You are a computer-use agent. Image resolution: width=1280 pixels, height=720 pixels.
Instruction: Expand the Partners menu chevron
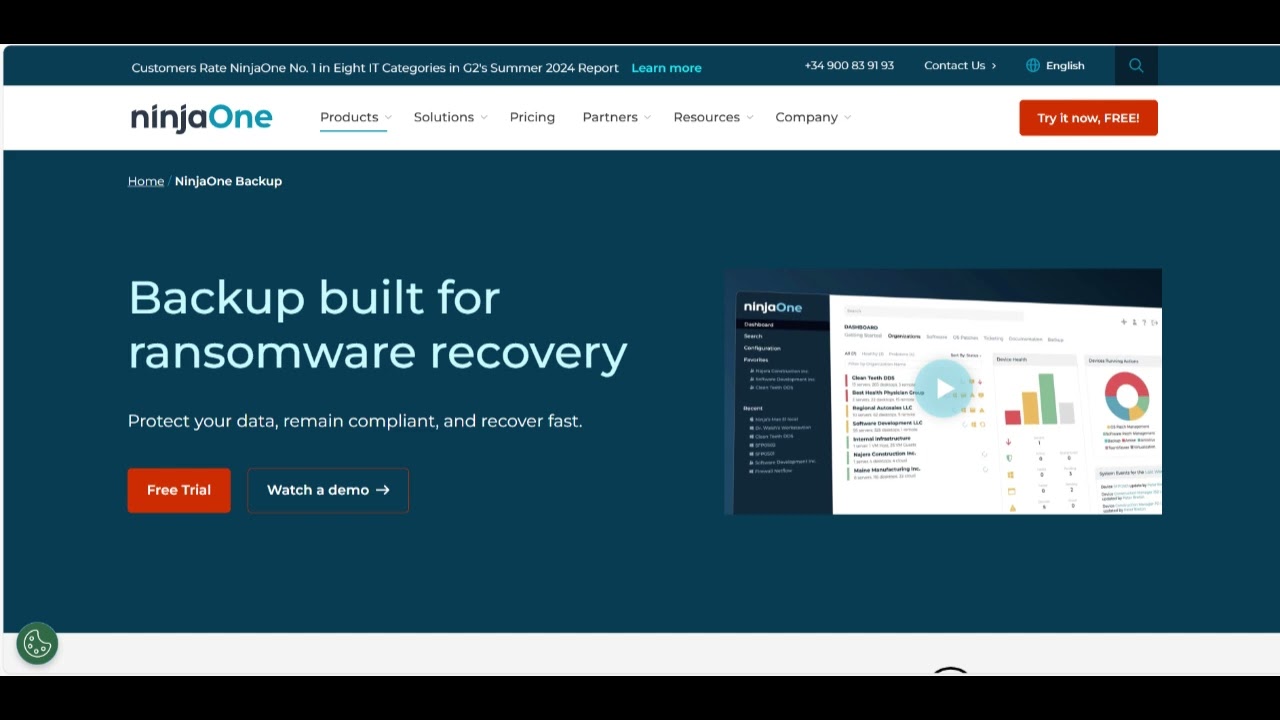pyautogui.click(x=647, y=118)
